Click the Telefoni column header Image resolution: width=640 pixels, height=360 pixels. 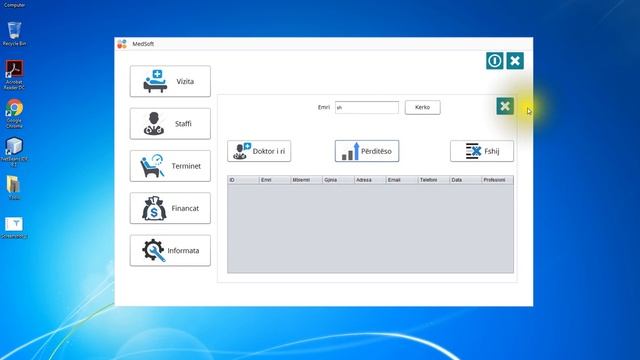pos(434,180)
